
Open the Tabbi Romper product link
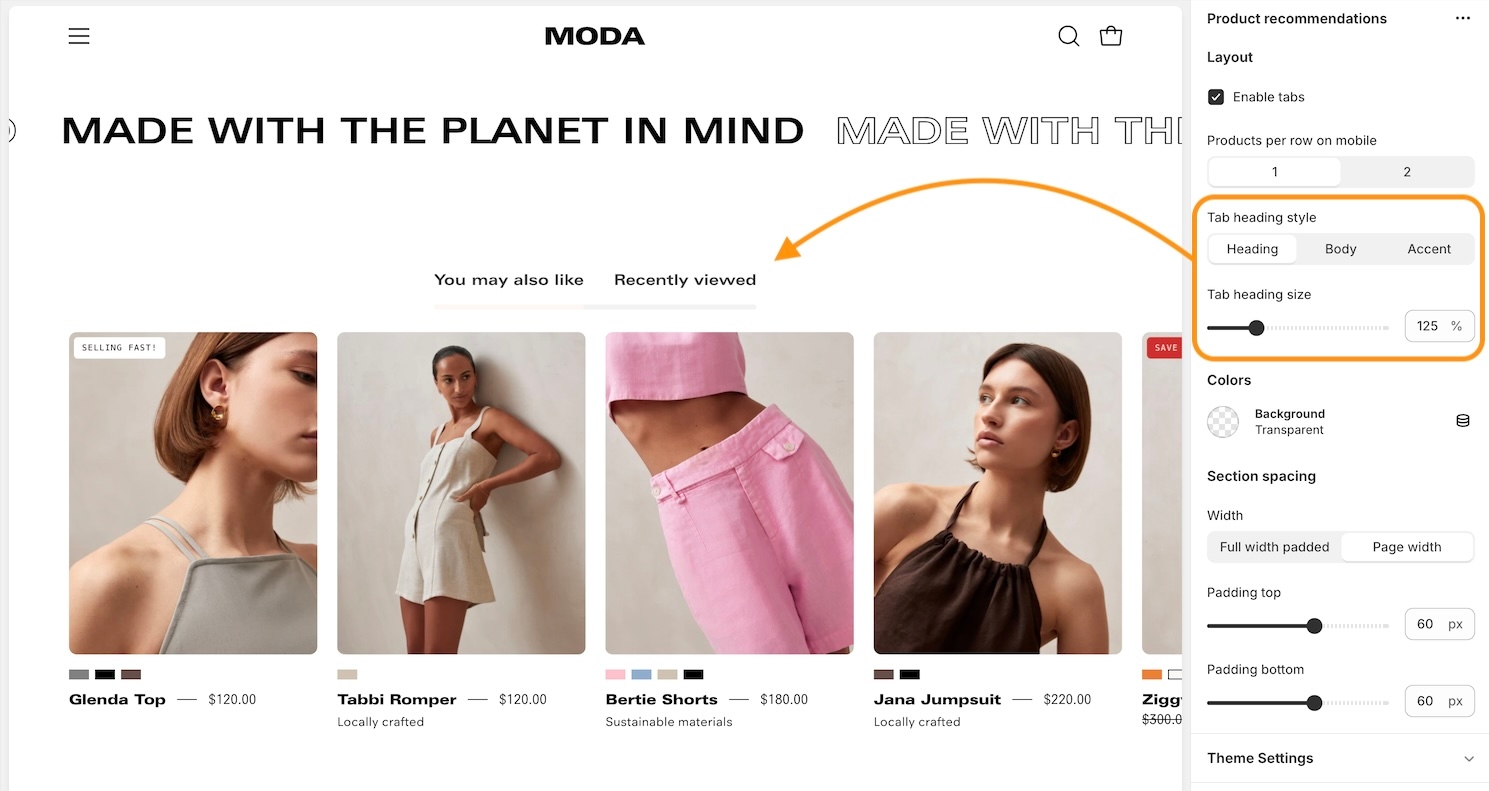pyautogui.click(x=397, y=700)
